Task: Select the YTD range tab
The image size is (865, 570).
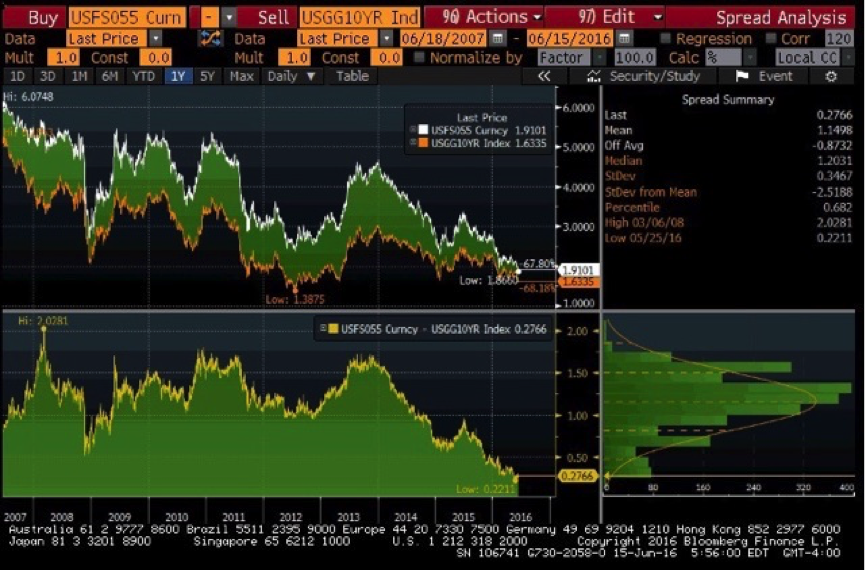Action: (x=143, y=76)
